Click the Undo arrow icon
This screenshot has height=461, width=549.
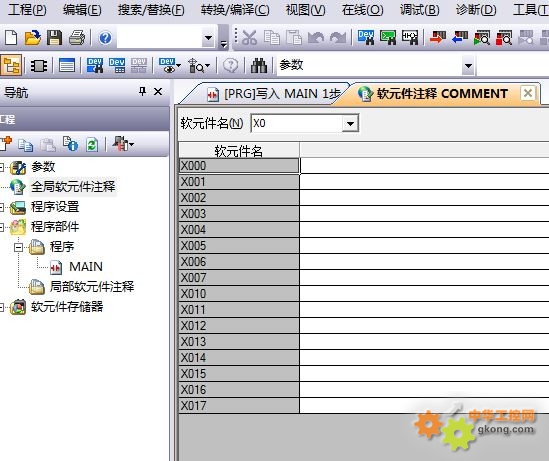tap(316, 37)
